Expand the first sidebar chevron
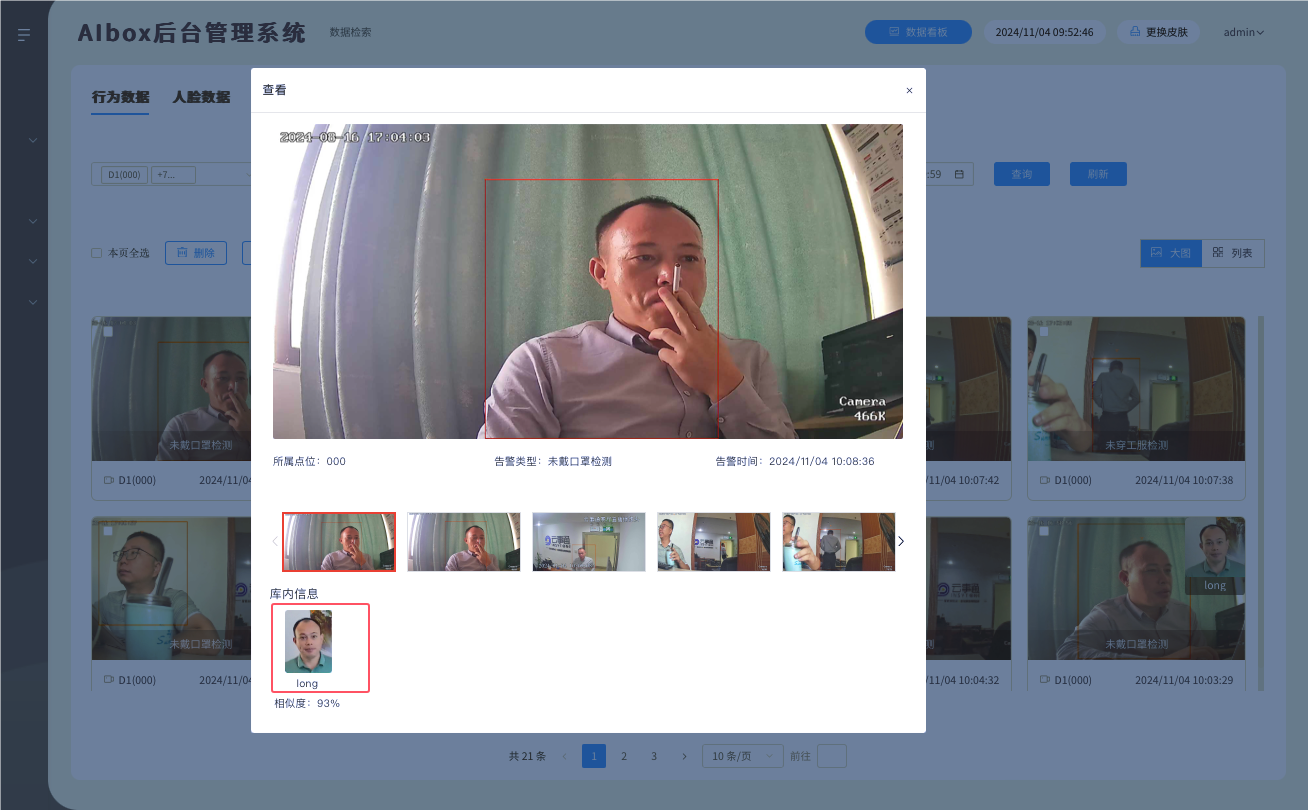 (x=33, y=140)
